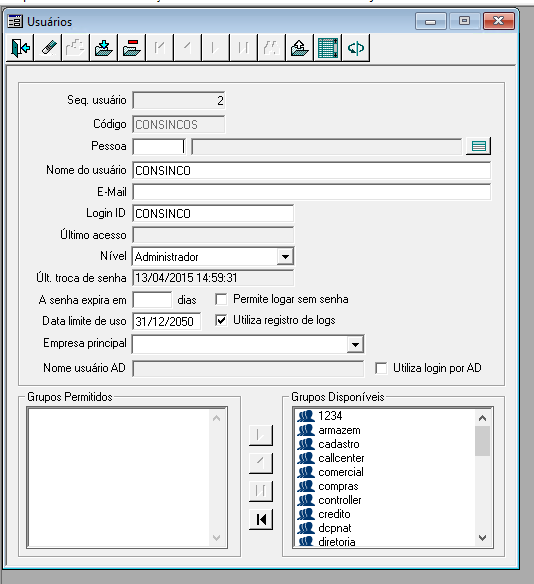Screen dimensions: 534x584
Task: Go to last record toolbar arrow
Action: 244,48
